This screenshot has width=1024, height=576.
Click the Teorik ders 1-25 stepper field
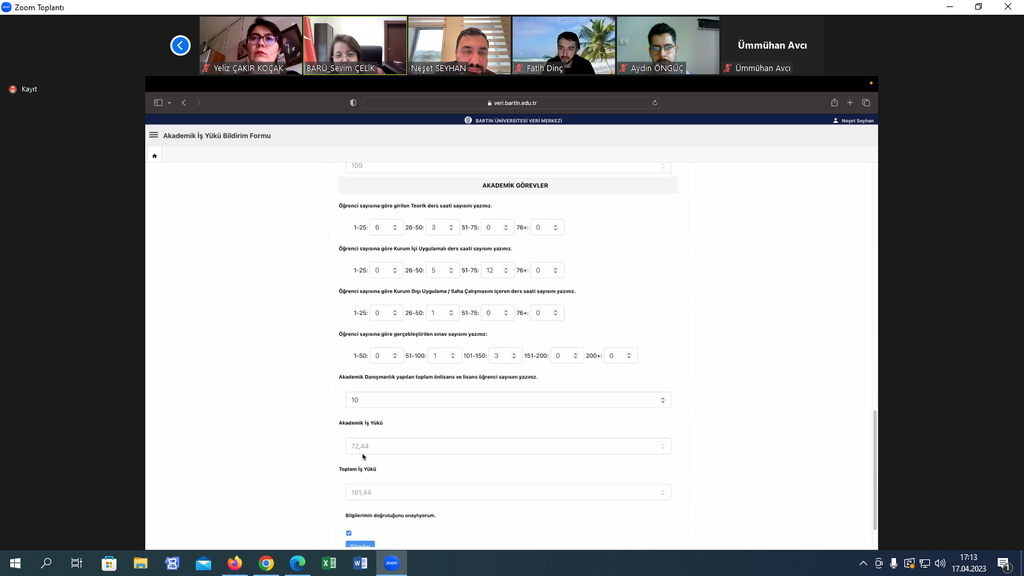(385, 228)
